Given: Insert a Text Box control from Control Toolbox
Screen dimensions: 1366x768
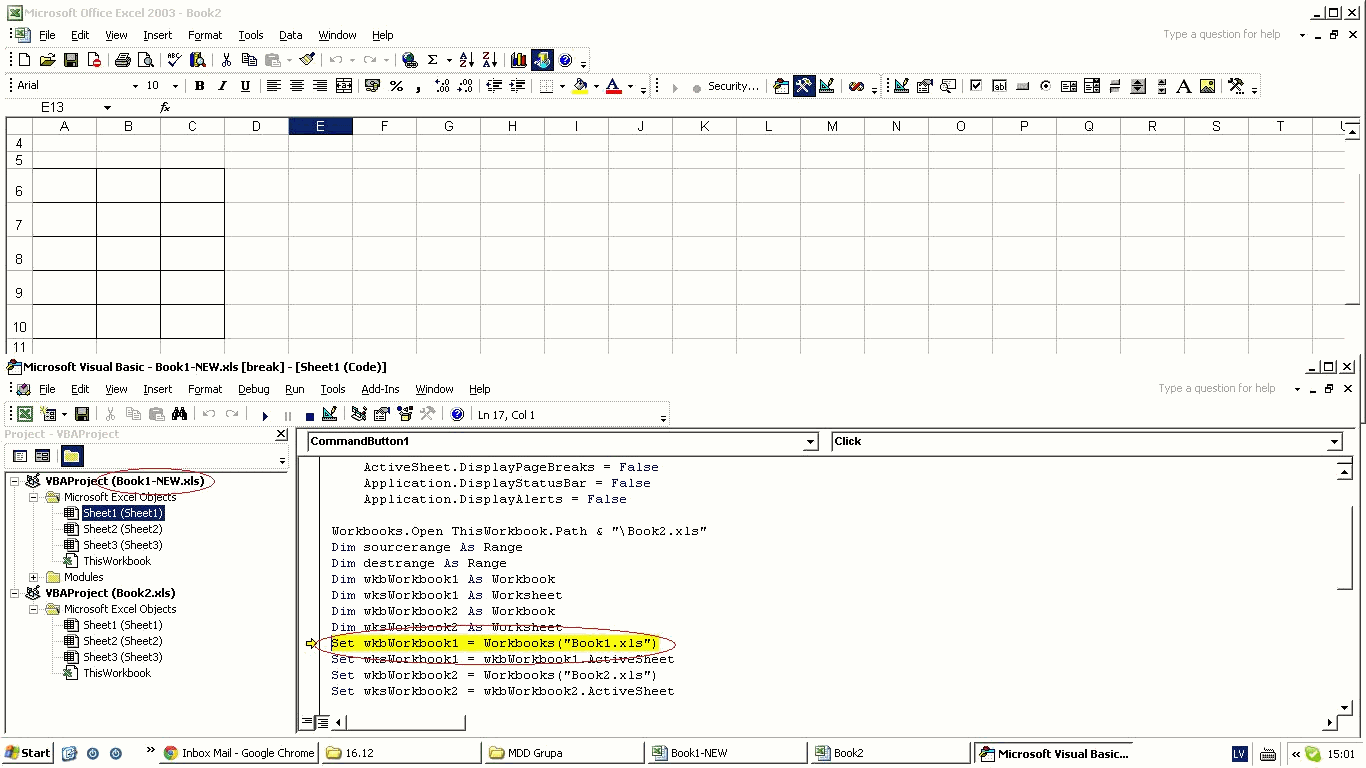Looking at the screenshot, I should pos(999,86).
